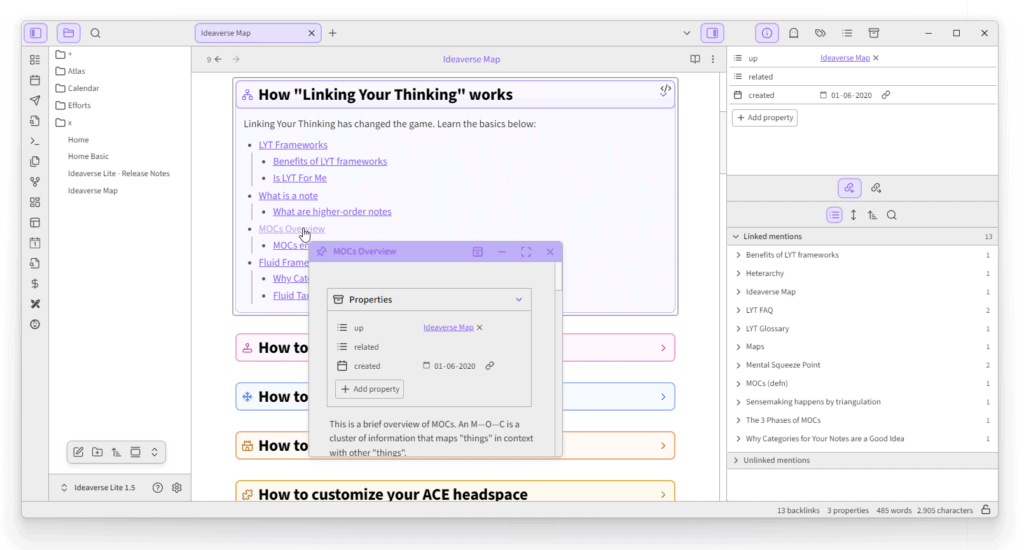The width and height of the screenshot is (1024, 550).
Task: Collapse the popover Properties section
Action: click(x=519, y=299)
